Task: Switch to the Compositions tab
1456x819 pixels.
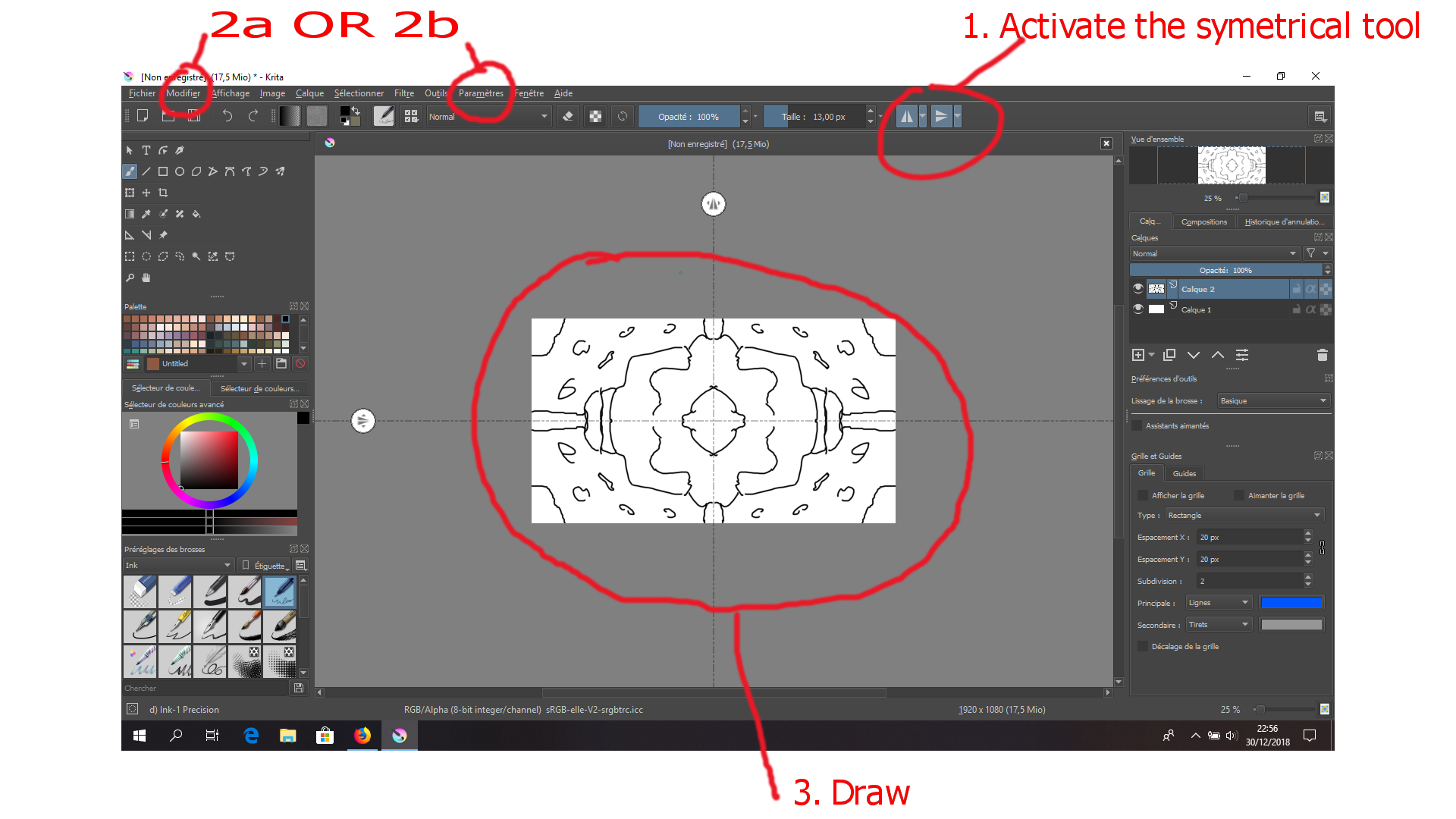Action: [x=1203, y=221]
